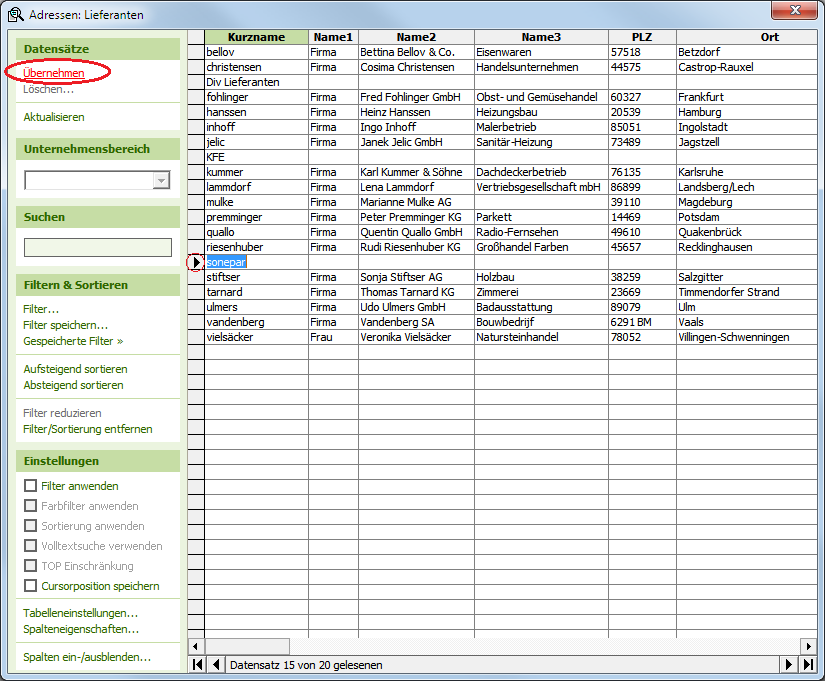This screenshot has height=681, width=825.
Task: Click Aktualisieren to refresh records
Action: click(x=54, y=117)
